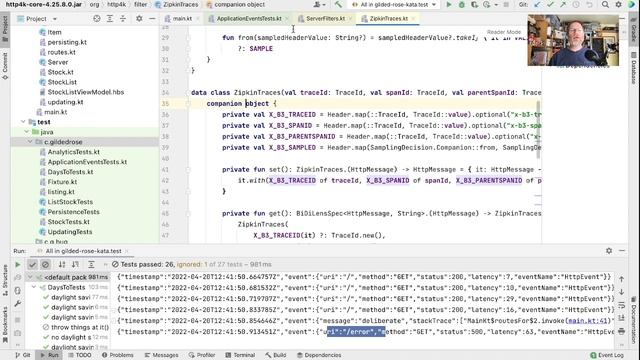The width and height of the screenshot is (640, 360).
Task: Hide the Run tool window
Action: (622, 251)
